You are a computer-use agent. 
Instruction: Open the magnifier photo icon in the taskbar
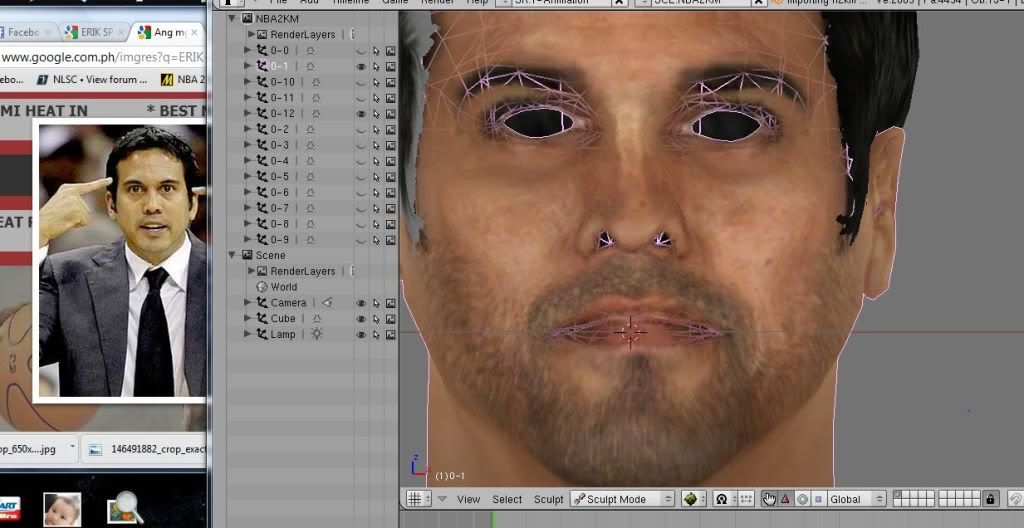coord(123,507)
